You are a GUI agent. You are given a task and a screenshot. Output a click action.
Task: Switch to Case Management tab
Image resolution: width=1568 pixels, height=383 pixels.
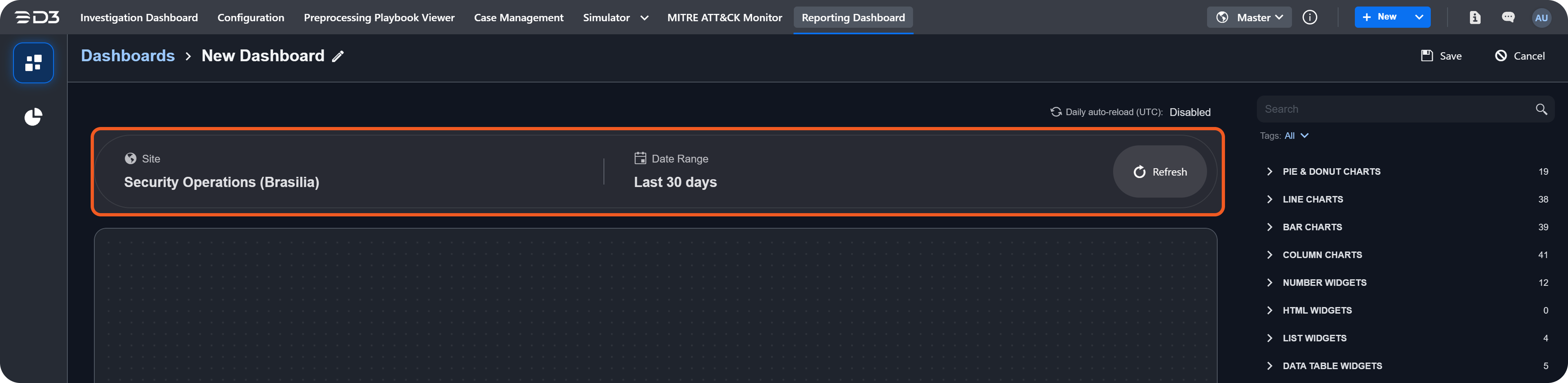tap(519, 18)
